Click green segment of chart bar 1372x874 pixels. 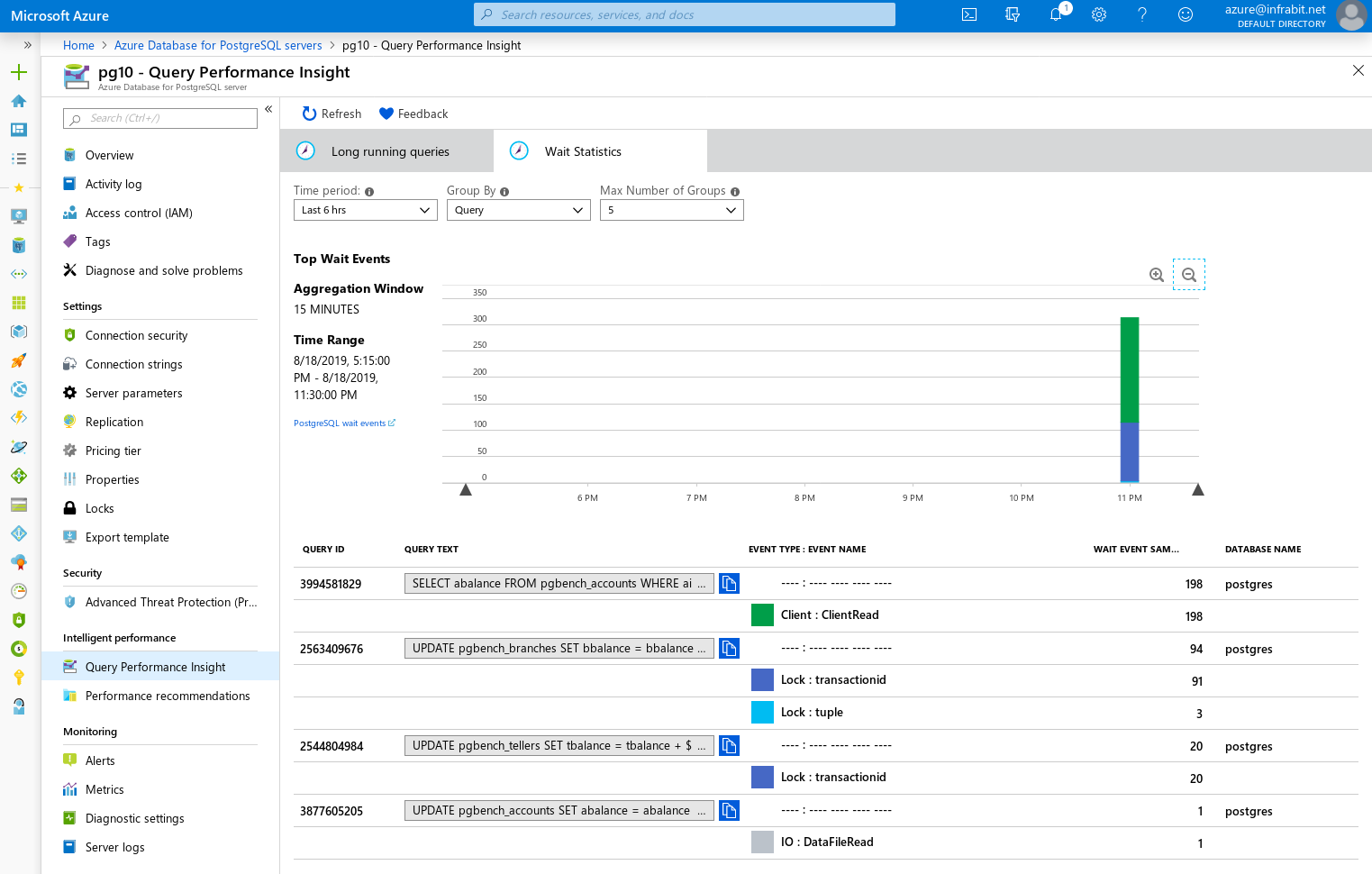1130,369
